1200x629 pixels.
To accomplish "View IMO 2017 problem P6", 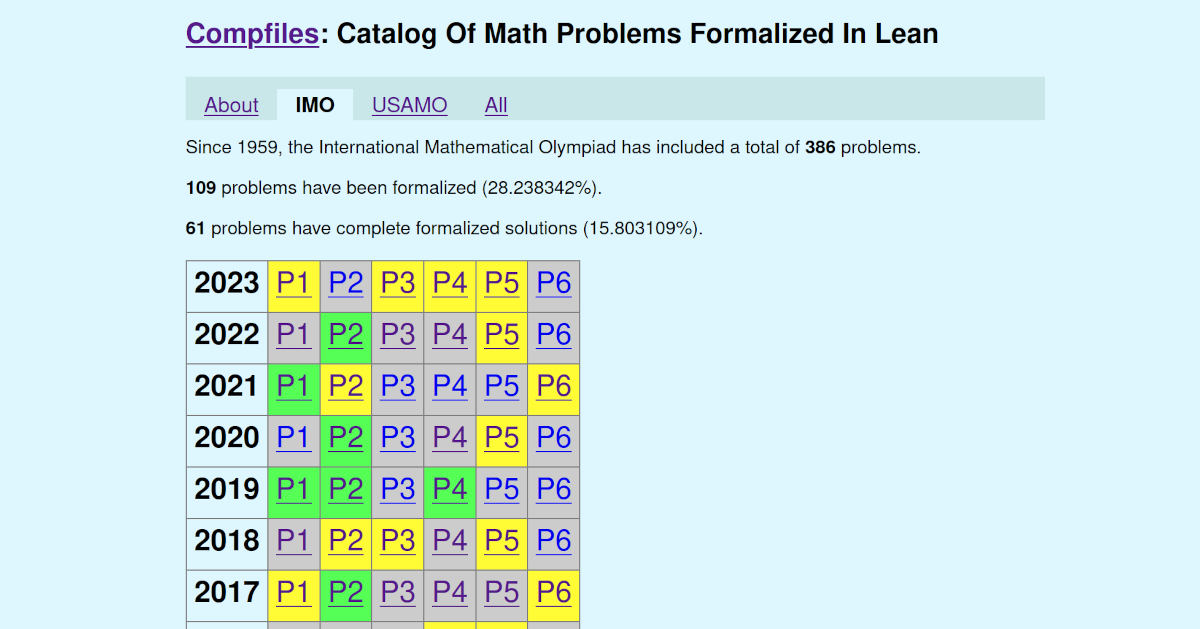I will coord(554,593).
